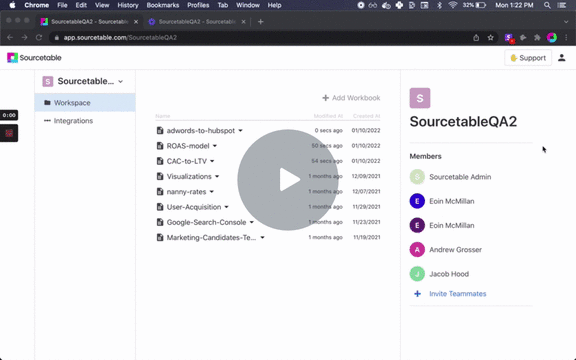Expand the ROAS-model dropdown arrow
The width and height of the screenshot is (576, 360).
tap(215, 146)
